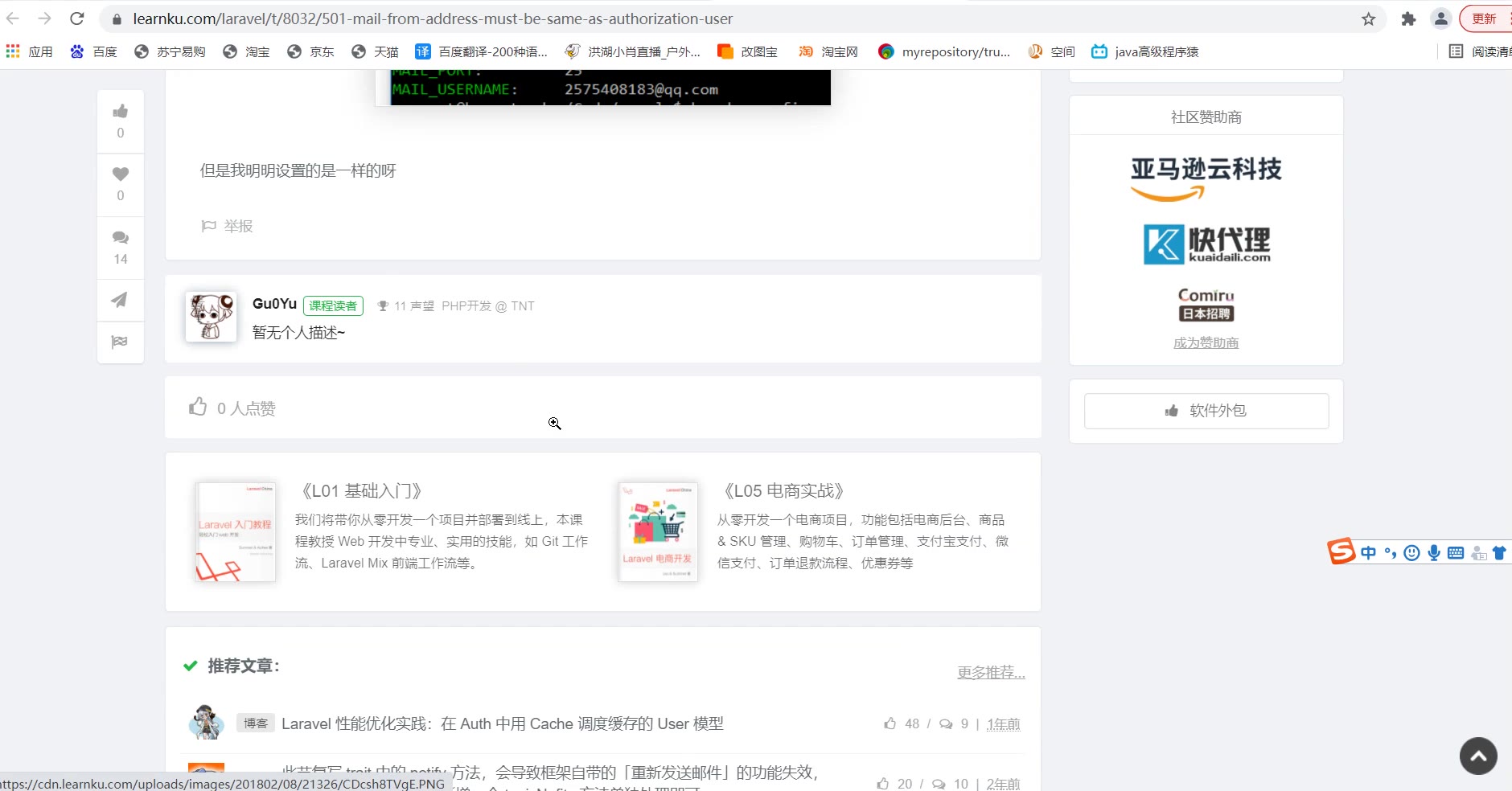
Task: Toggle the Sogou punctuation mode icon
Action: pos(1390,552)
